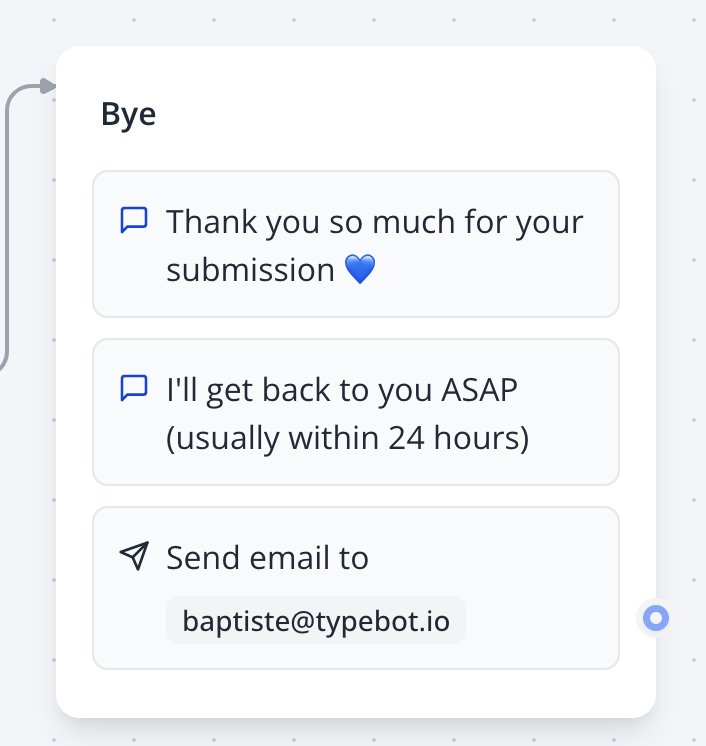This screenshot has height=746, width=706.
Task: Select the "Thank you so much" text block
Action: point(355,244)
